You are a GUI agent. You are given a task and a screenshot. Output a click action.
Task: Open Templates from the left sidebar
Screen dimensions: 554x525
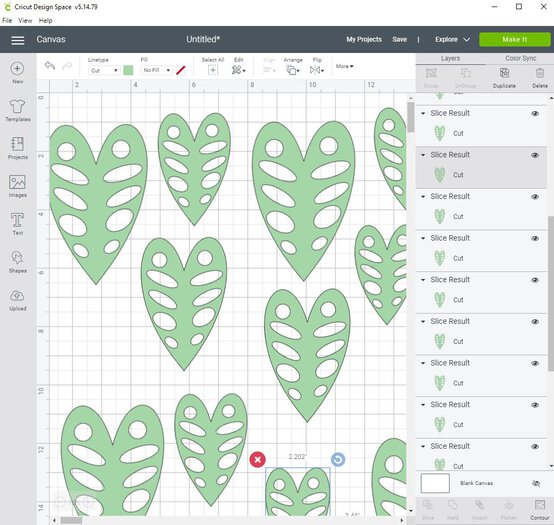(x=17, y=106)
